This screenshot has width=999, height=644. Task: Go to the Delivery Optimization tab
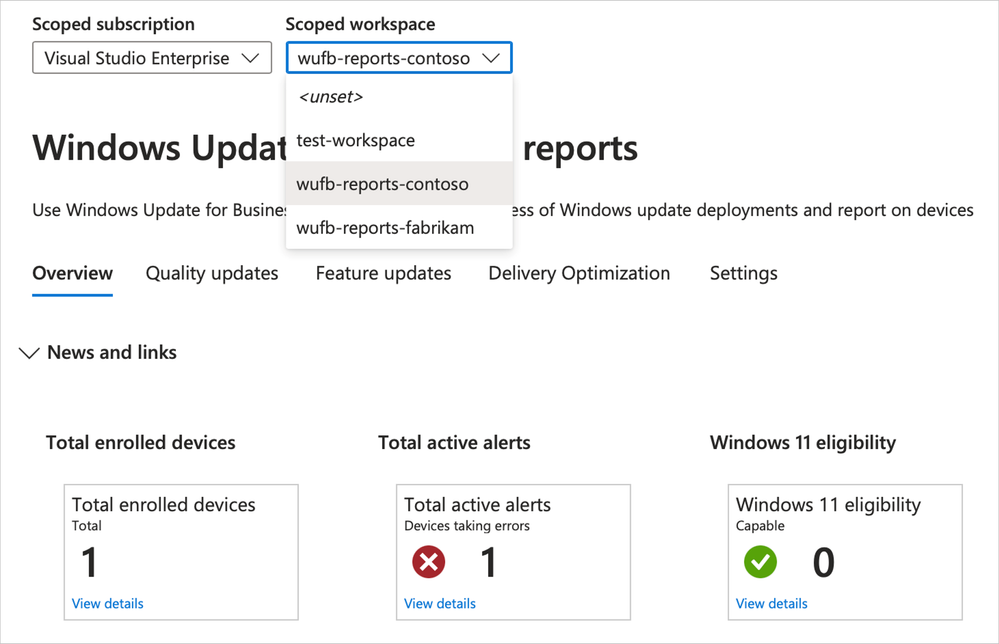tap(579, 273)
